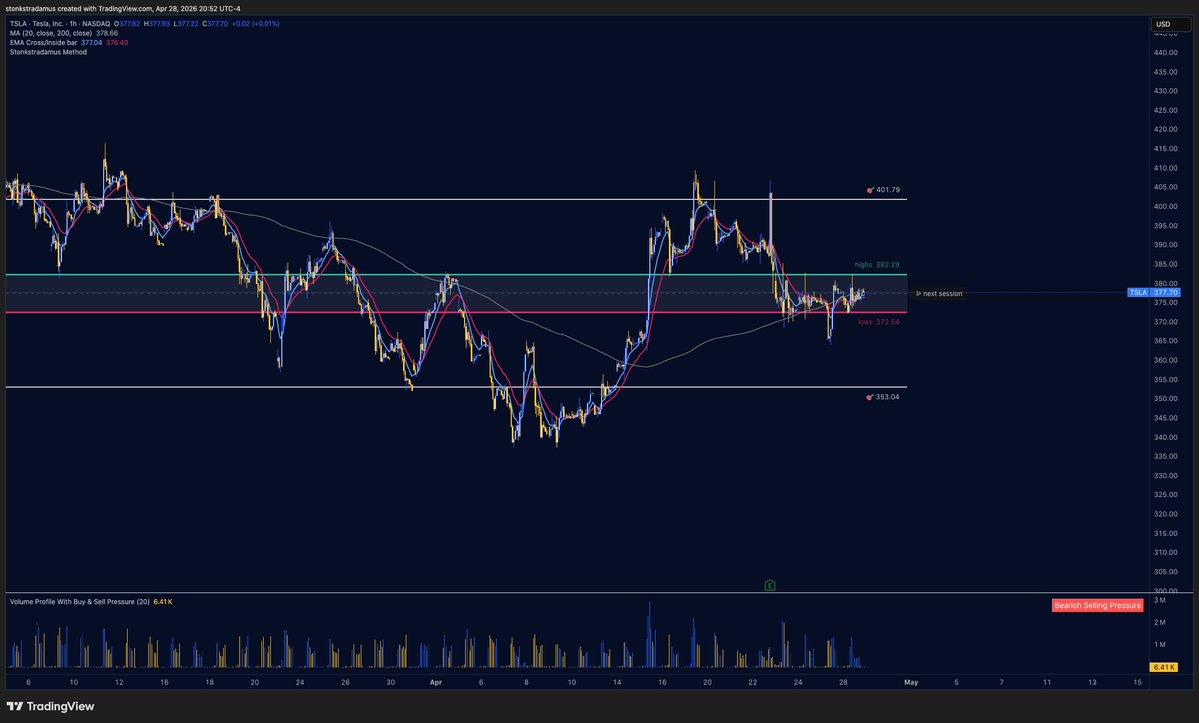
Task: Click the high value H377.93
Action: point(157,24)
